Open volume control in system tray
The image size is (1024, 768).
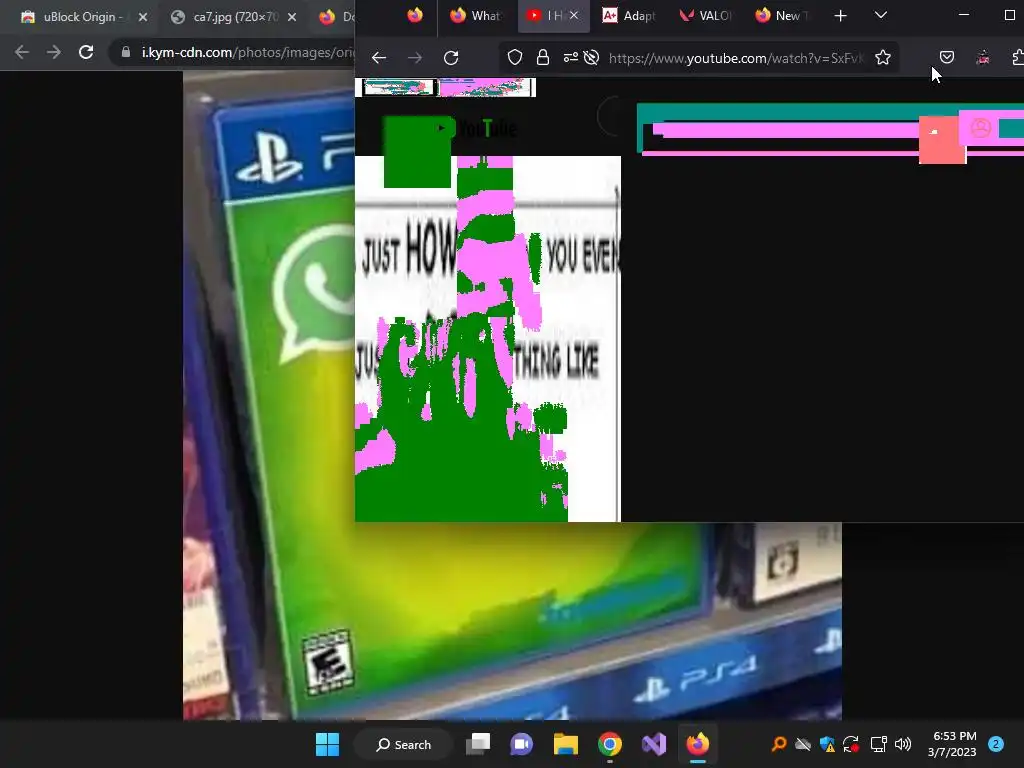tap(903, 744)
